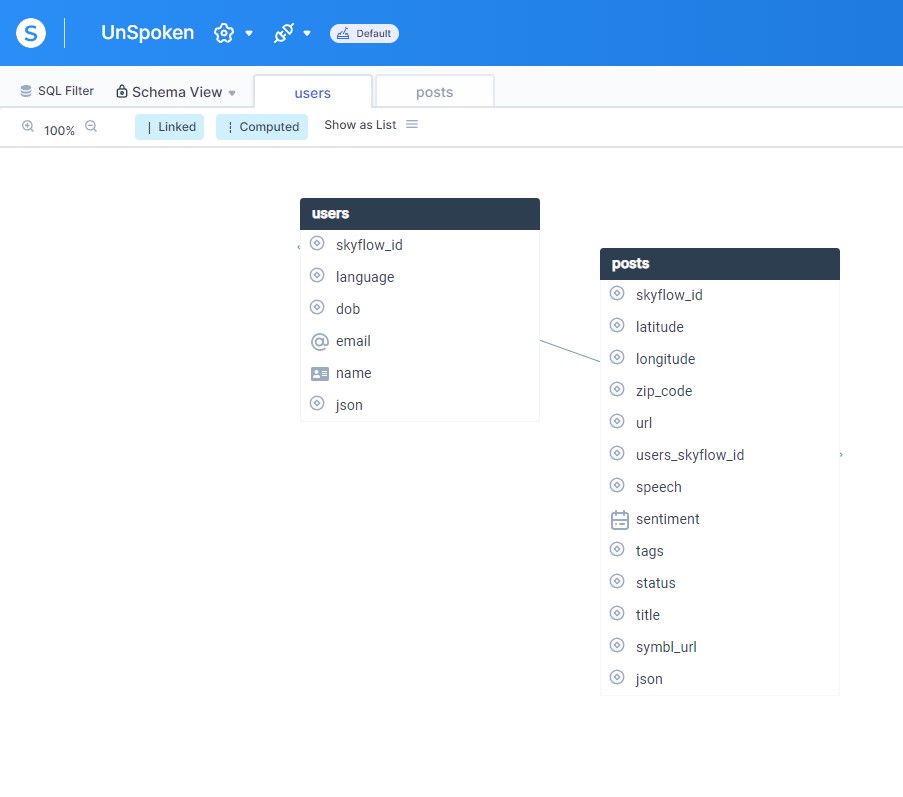This screenshot has width=903, height=797.
Task: Click the connection plug icon
Action: [x=284, y=33]
